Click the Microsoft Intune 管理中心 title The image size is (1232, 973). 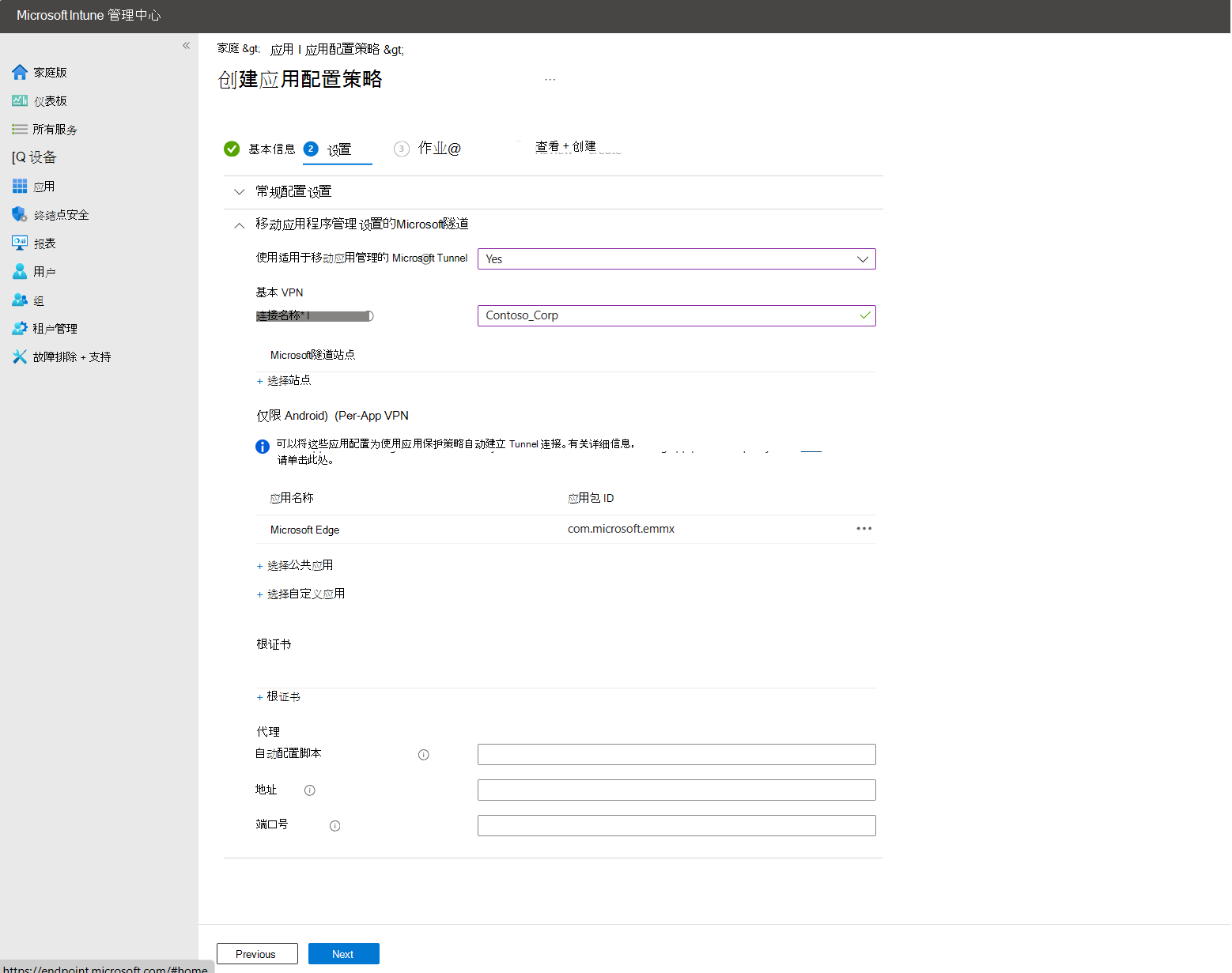click(89, 15)
